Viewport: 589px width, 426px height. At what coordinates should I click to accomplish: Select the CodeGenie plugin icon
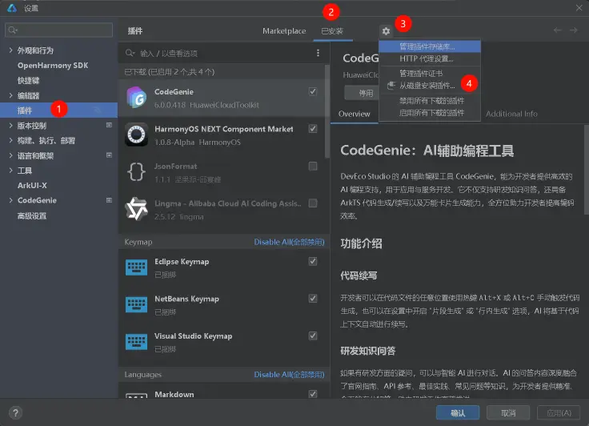coord(136,97)
